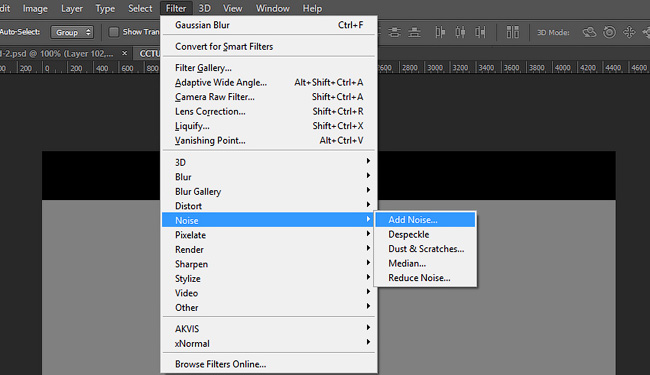The image size is (650, 375).
Task: Reapply Gaussian Blur from Filter menu
Action: click(x=269, y=25)
